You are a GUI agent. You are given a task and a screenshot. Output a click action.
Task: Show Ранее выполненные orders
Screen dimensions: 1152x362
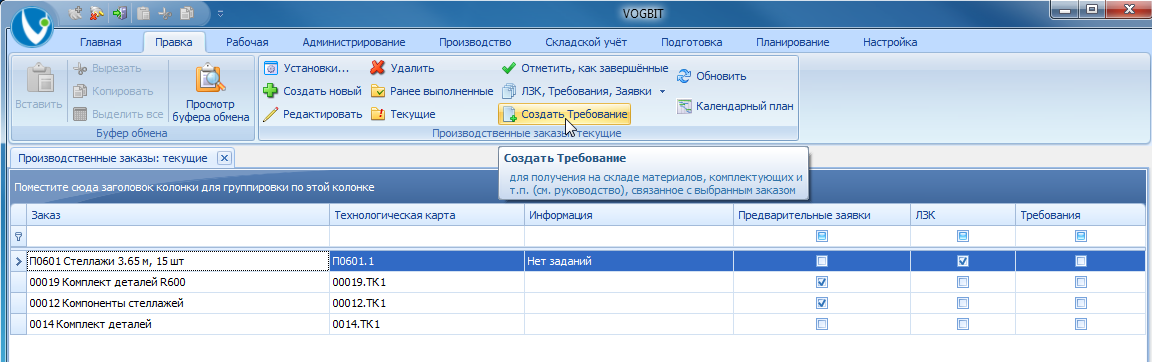click(431, 91)
